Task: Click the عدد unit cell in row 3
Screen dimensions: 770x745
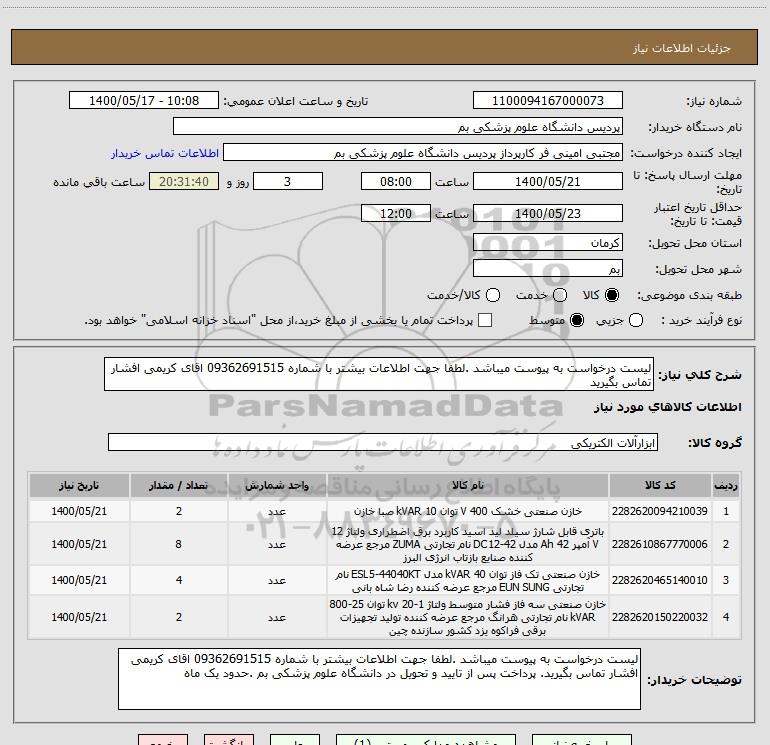Action: coord(277,580)
